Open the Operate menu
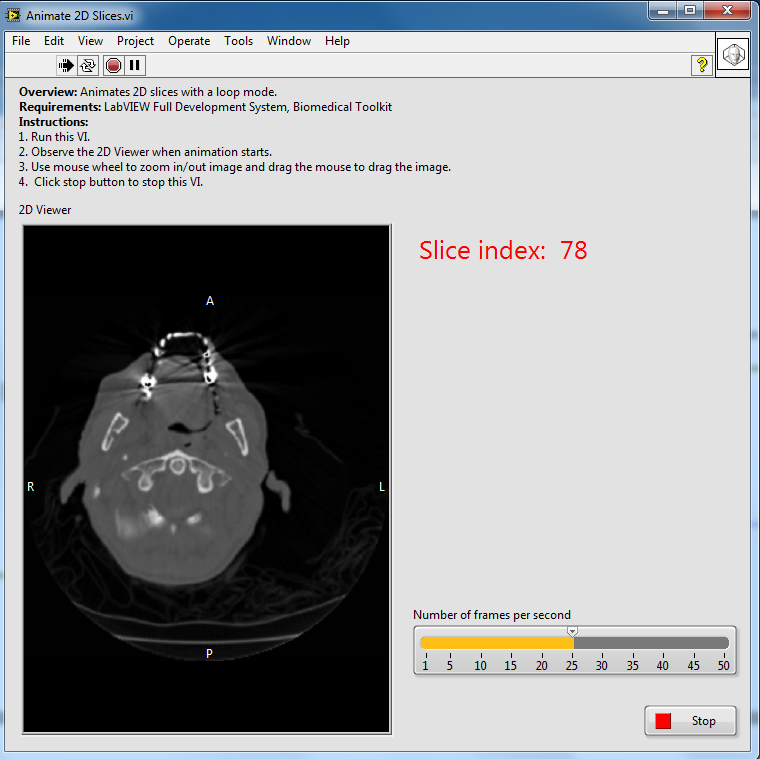 point(189,41)
